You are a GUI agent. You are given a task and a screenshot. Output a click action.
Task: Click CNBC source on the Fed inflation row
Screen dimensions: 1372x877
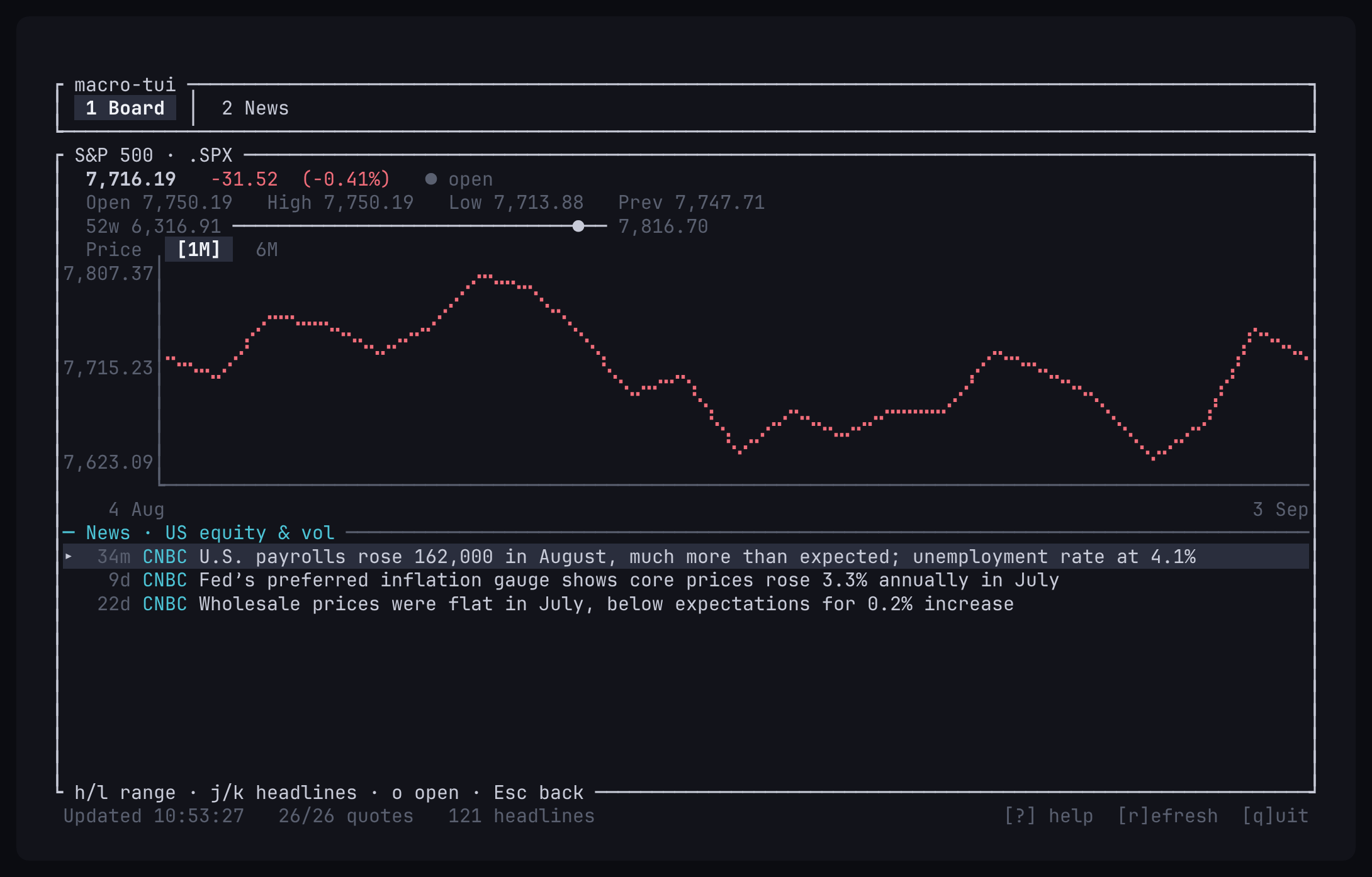click(165, 580)
